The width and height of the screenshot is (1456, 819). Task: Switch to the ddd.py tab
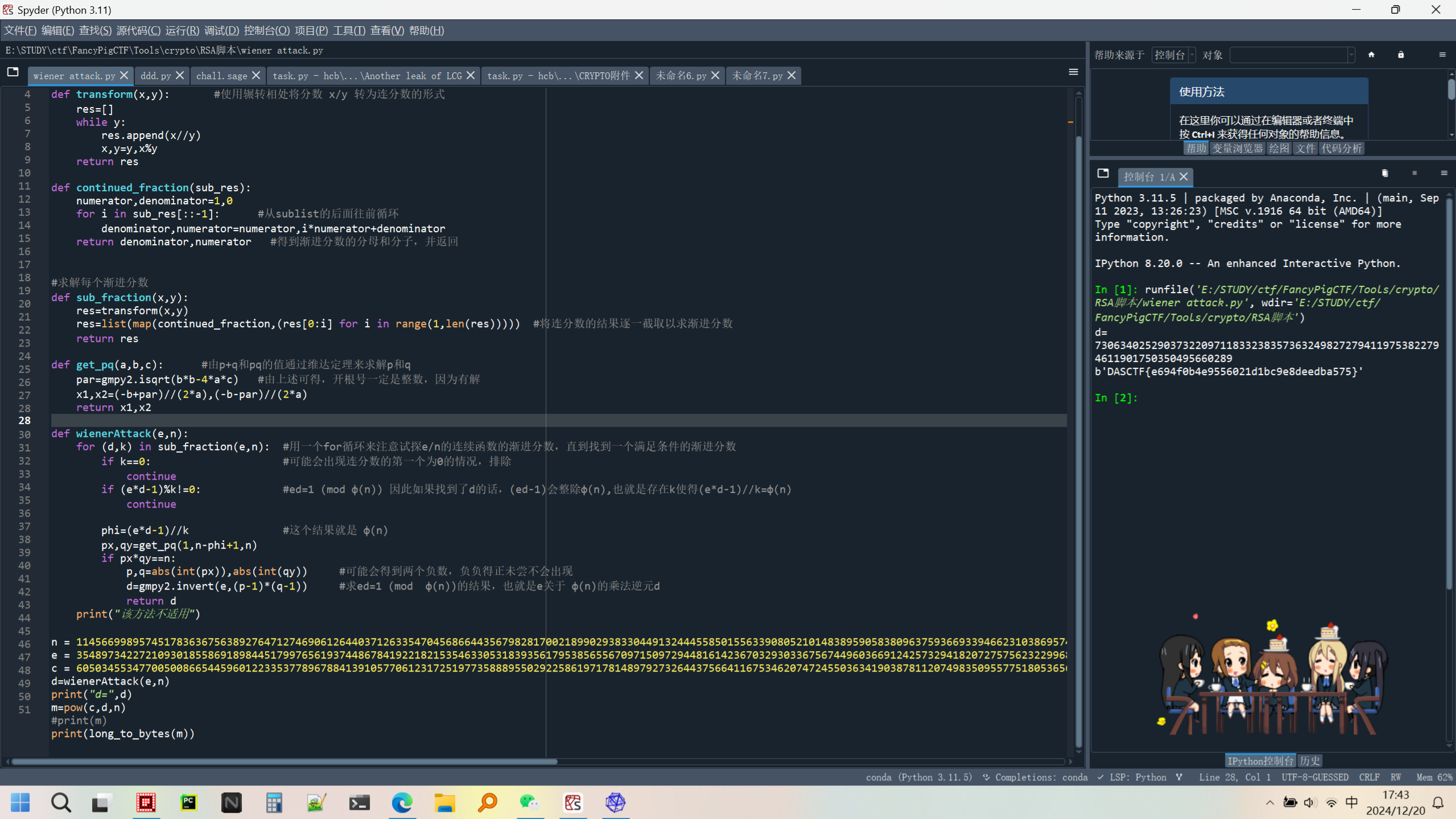coord(155,75)
